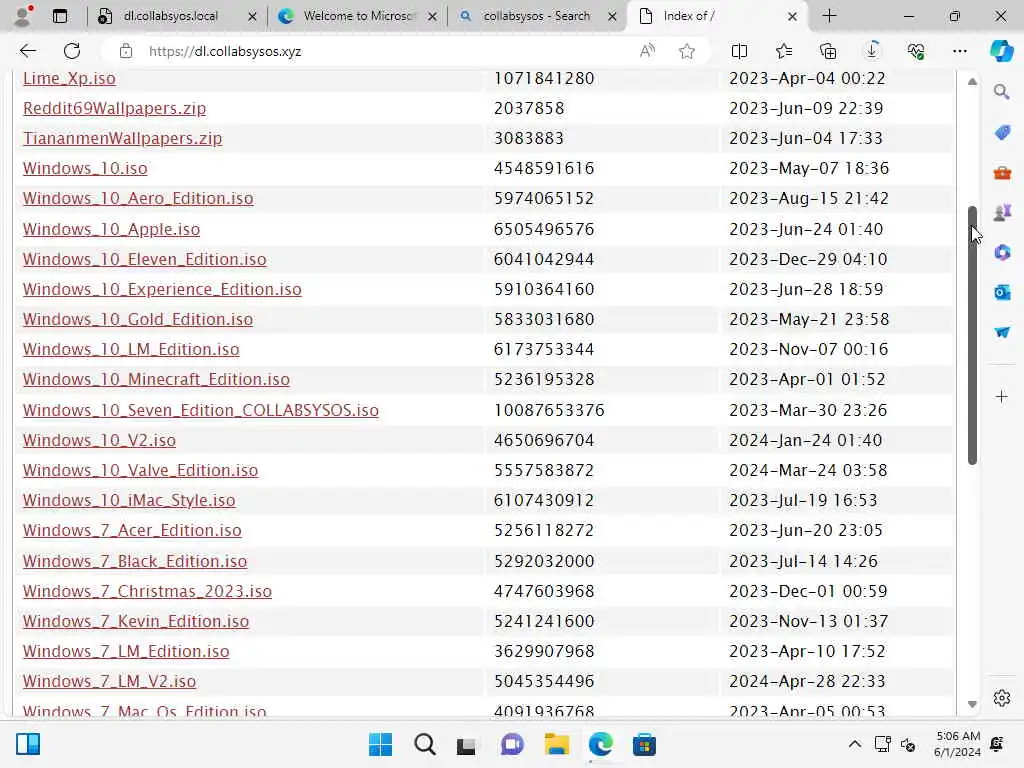
Task: Open File Explorer from taskbar
Action: coord(556,744)
